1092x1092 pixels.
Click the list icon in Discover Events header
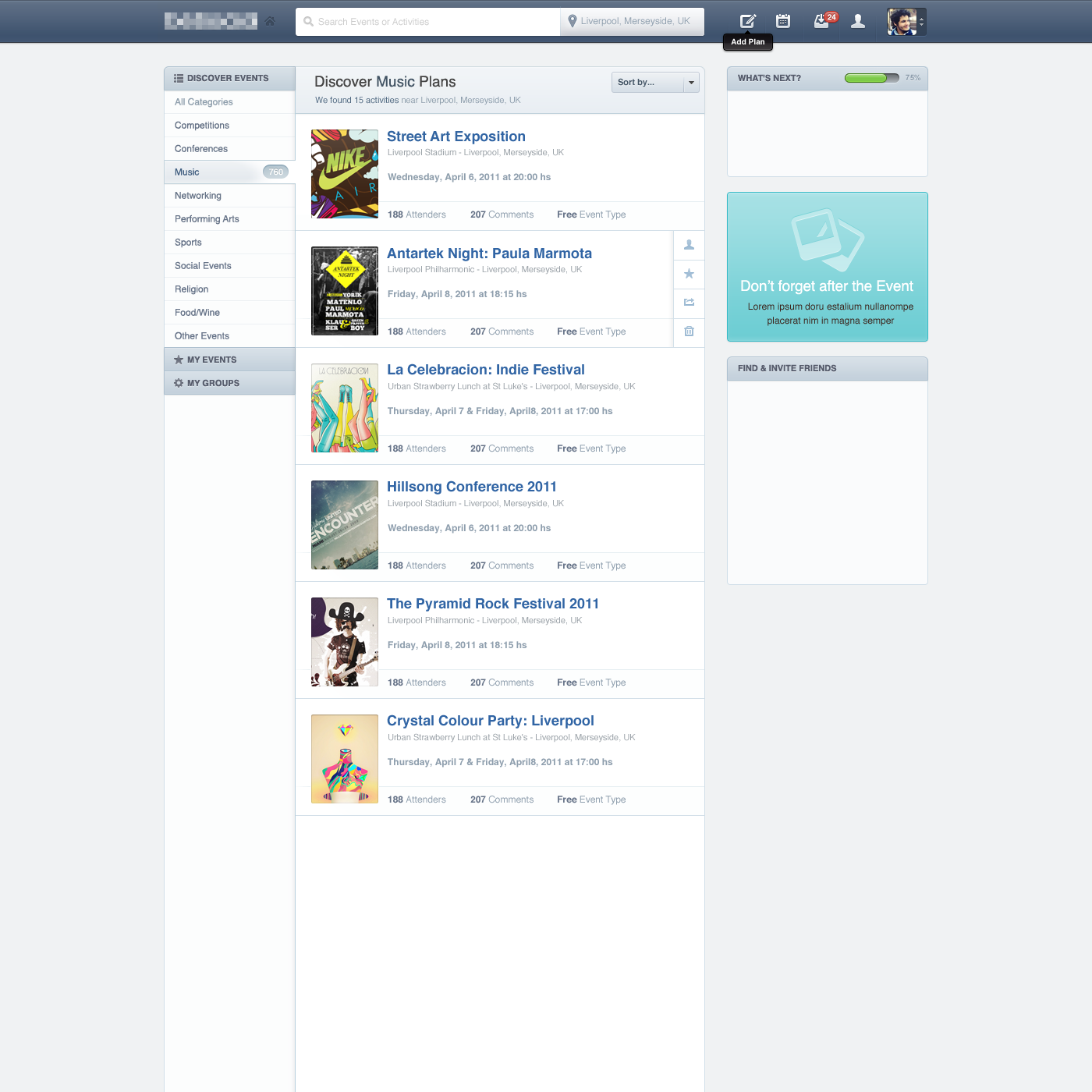tap(179, 78)
